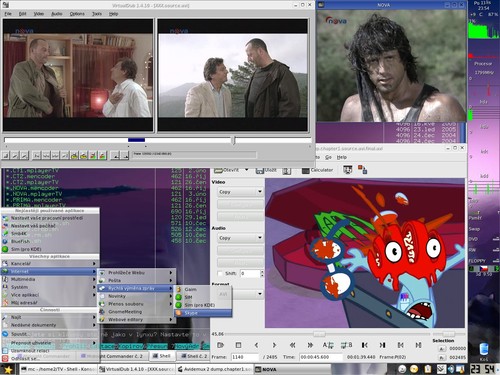Image resolution: width=500 pixels, height=375 pixels.
Task: Expand Přenos souborů submenu
Action: [136, 304]
